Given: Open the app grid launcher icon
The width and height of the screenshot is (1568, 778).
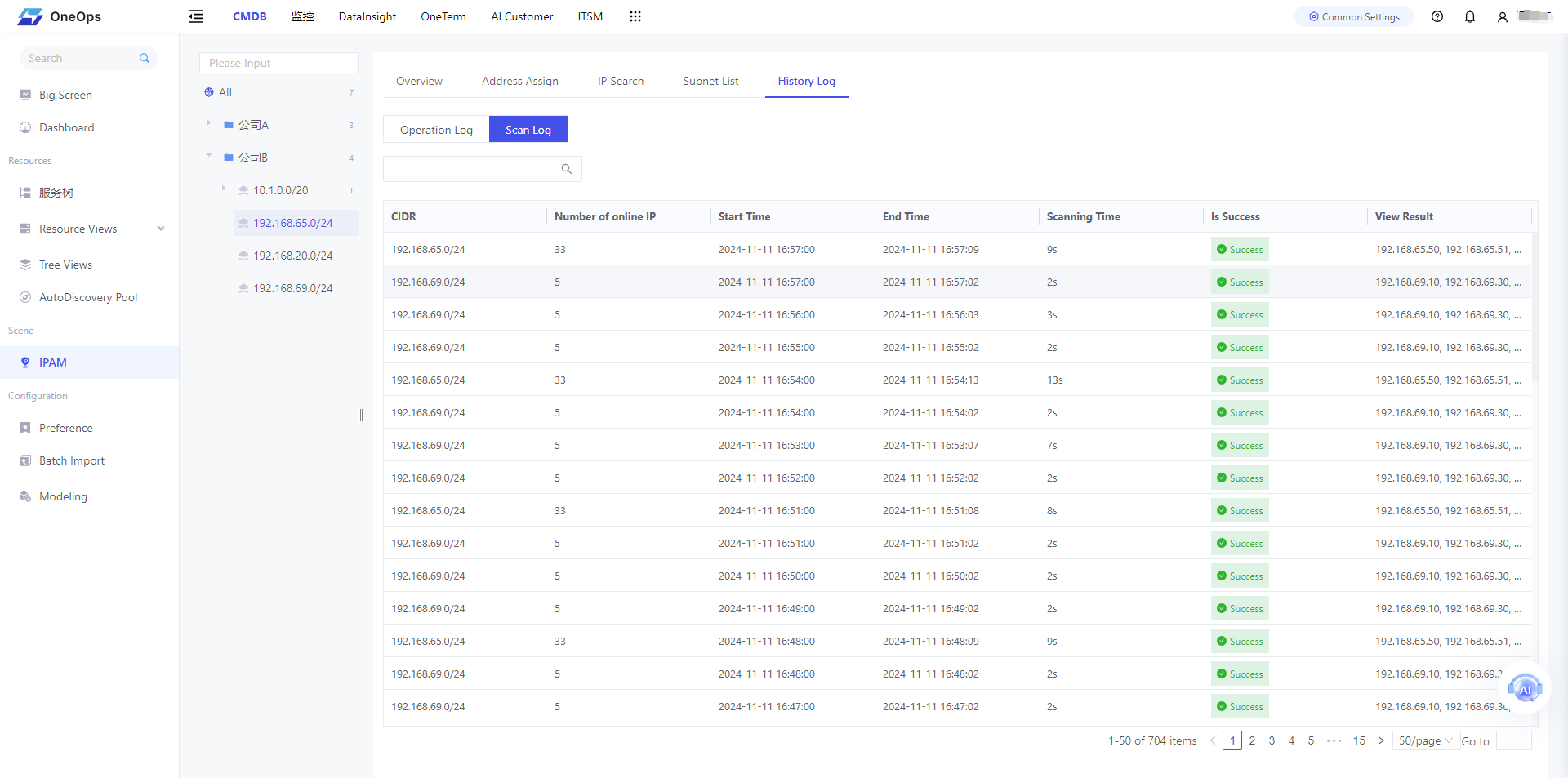Looking at the screenshot, I should point(635,16).
